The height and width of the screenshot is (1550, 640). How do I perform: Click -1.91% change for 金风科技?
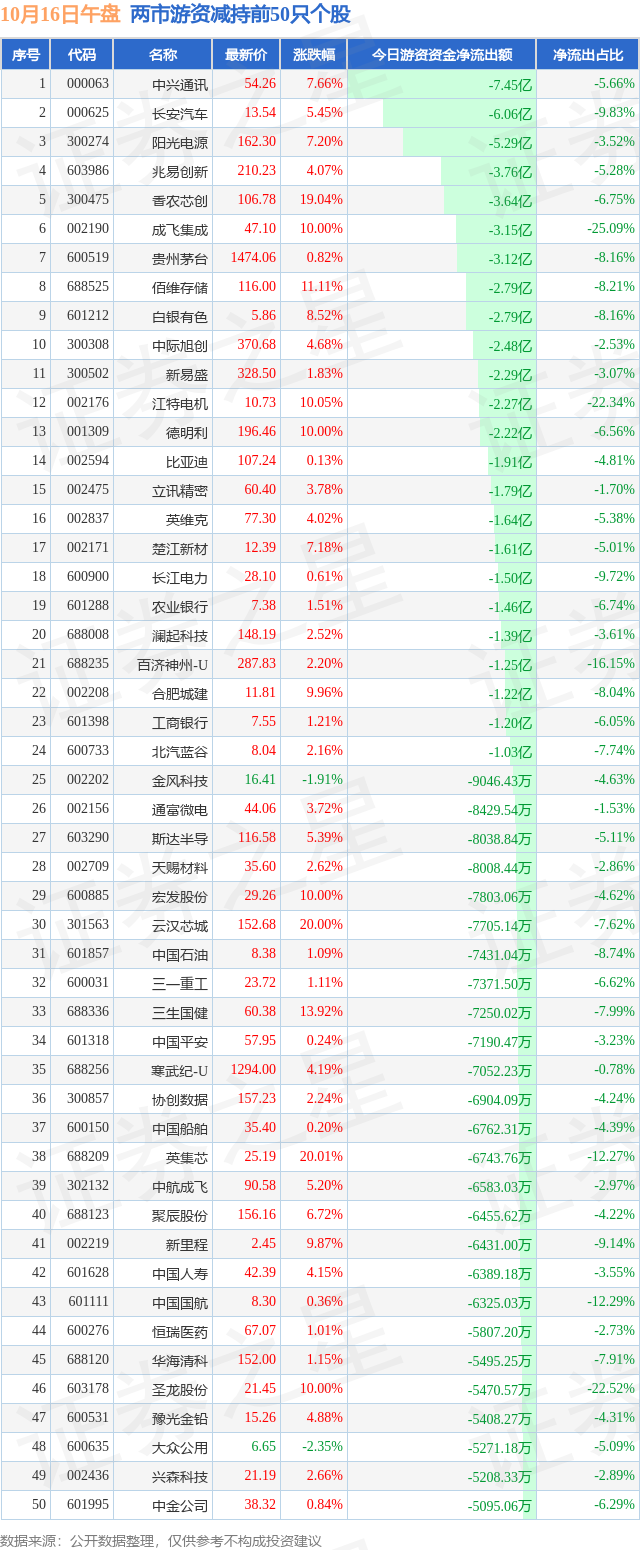[x=320, y=780]
